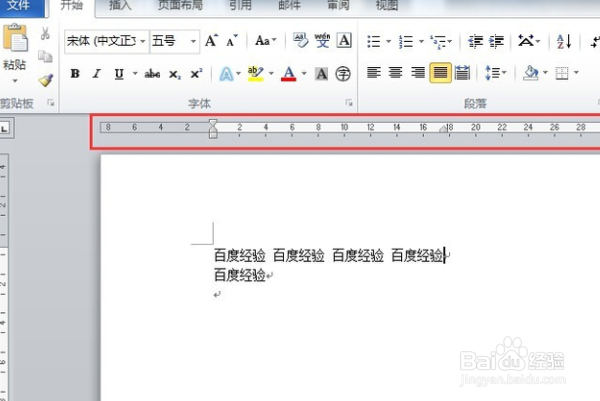The image size is (600, 401).
Task: Toggle Underline formatting
Action: coord(119,73)
